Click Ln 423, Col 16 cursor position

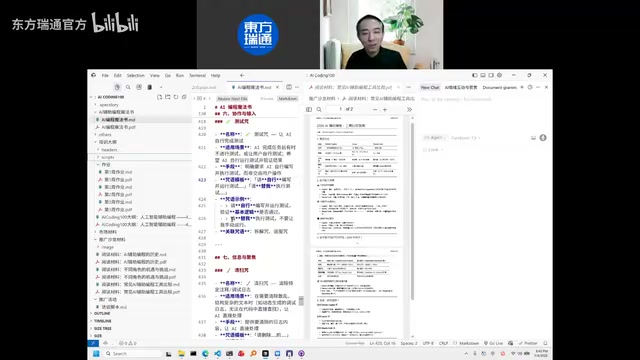[382, 343]
